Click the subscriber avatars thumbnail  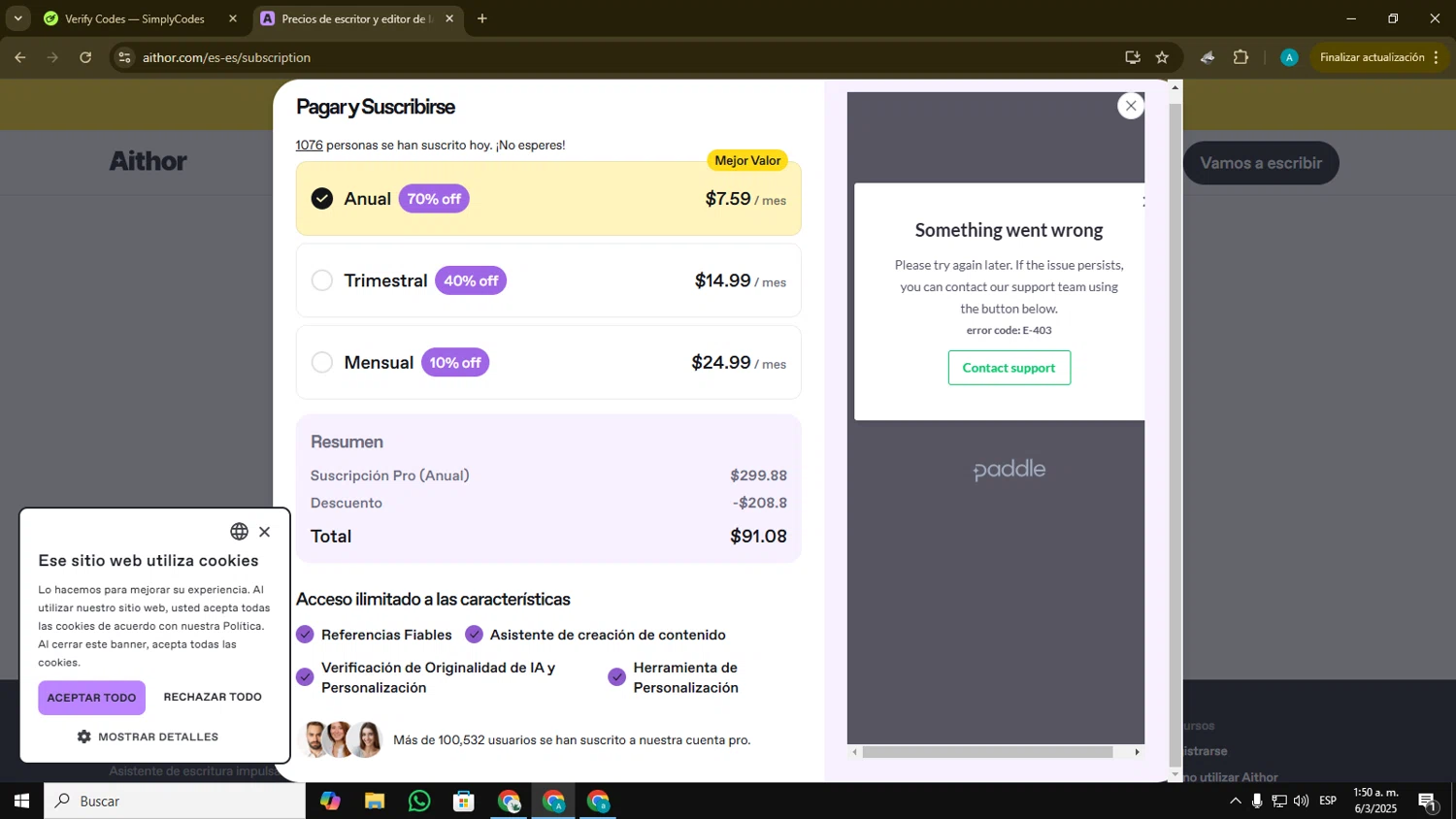point(341,739)
